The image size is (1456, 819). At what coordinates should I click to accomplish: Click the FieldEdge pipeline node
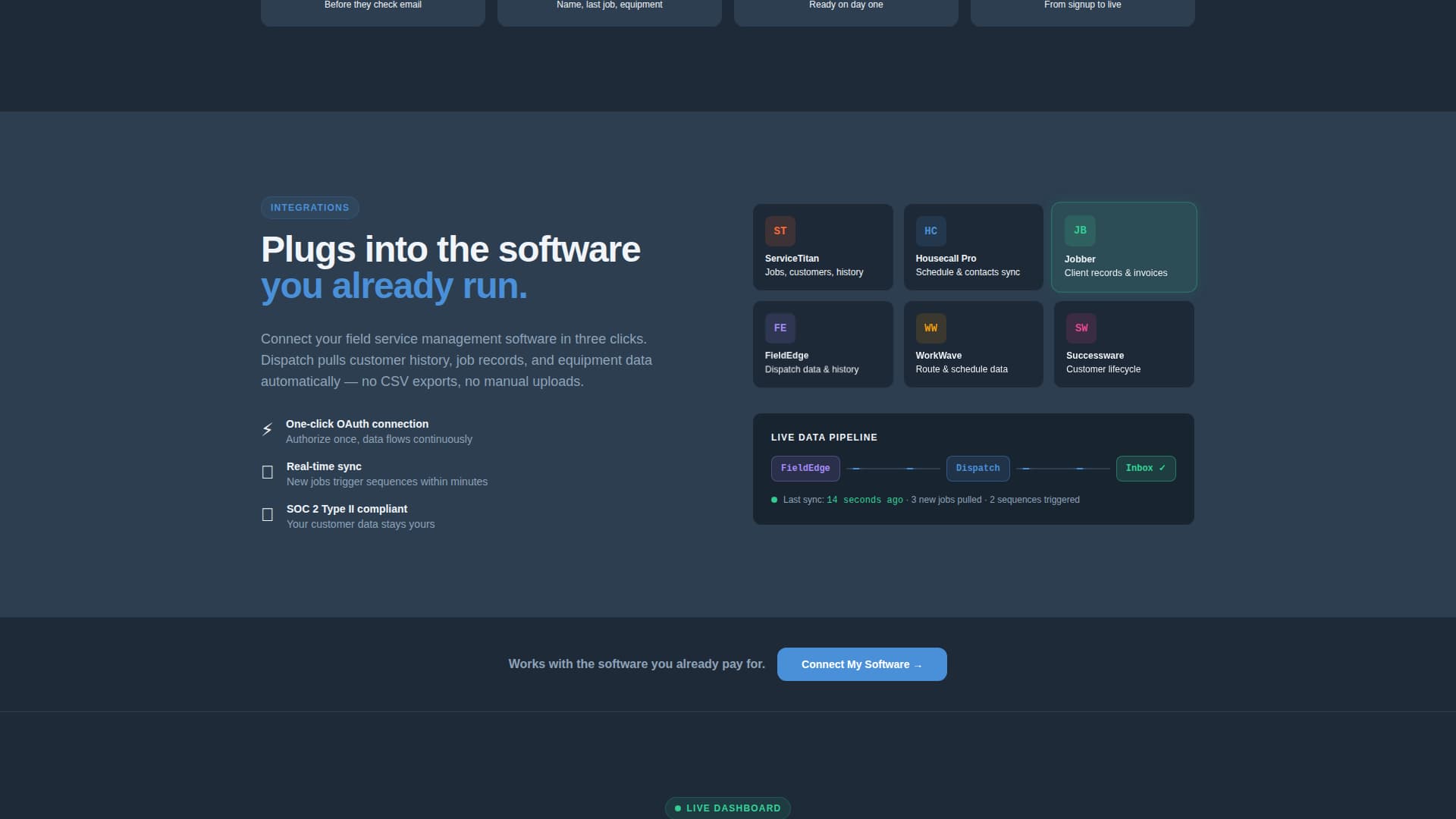[x=805, y=469]
